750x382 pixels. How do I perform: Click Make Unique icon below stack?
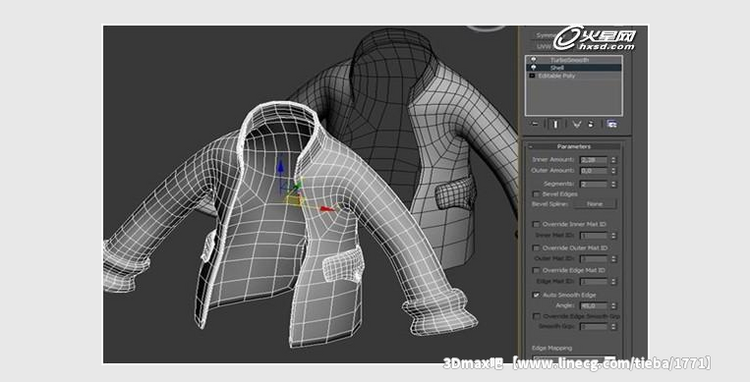577,124
